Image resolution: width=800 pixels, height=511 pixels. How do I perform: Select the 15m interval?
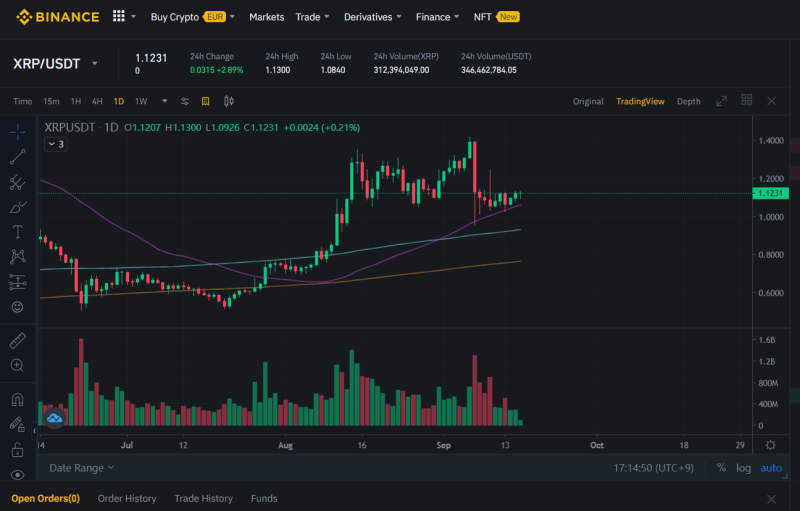point(51,101)
